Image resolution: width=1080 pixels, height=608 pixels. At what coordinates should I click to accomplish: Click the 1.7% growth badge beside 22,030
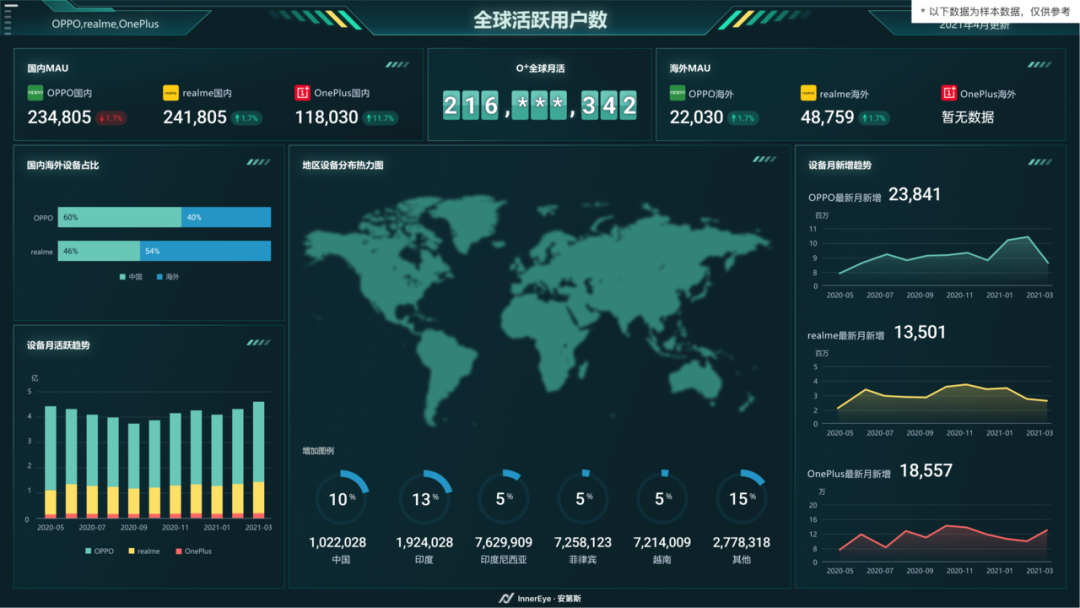[742, 118]
